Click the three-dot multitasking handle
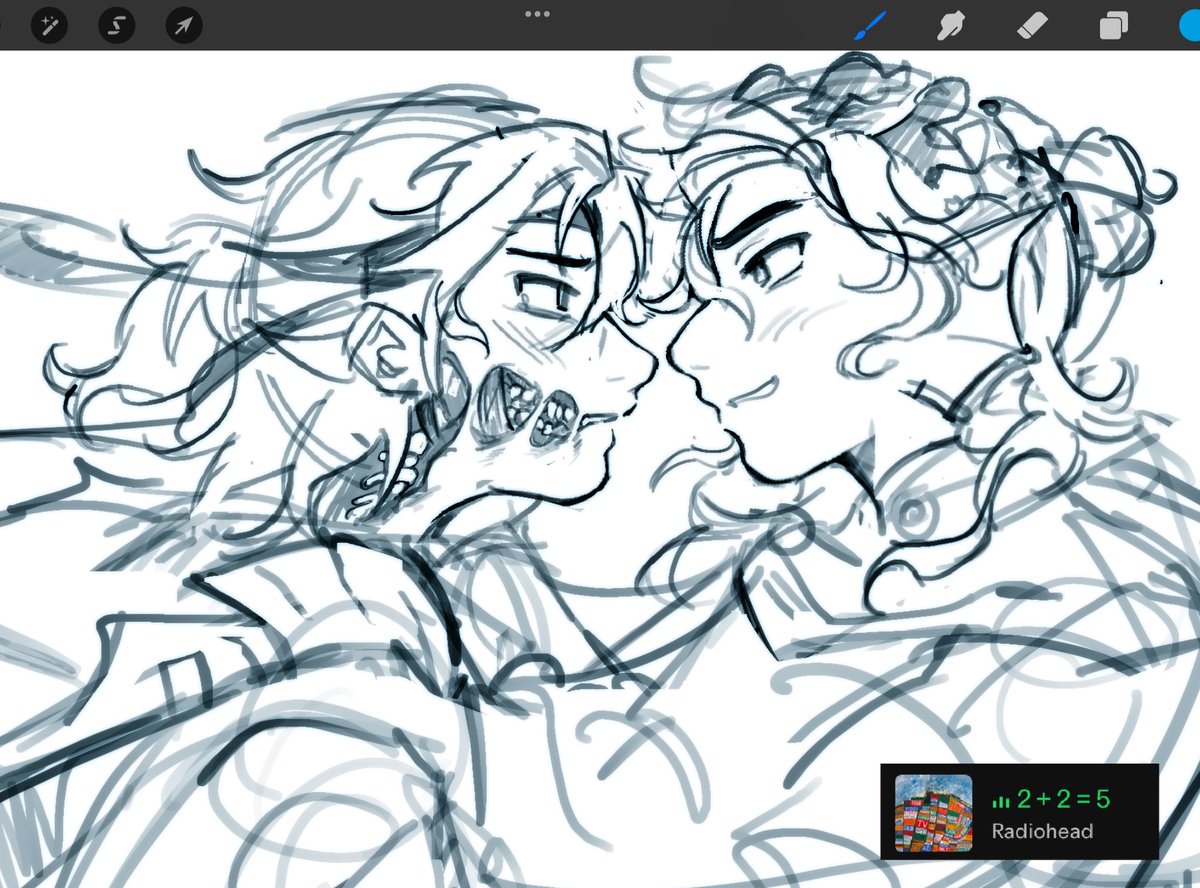Screen dimensions: 1200x888 coord(537,14)
